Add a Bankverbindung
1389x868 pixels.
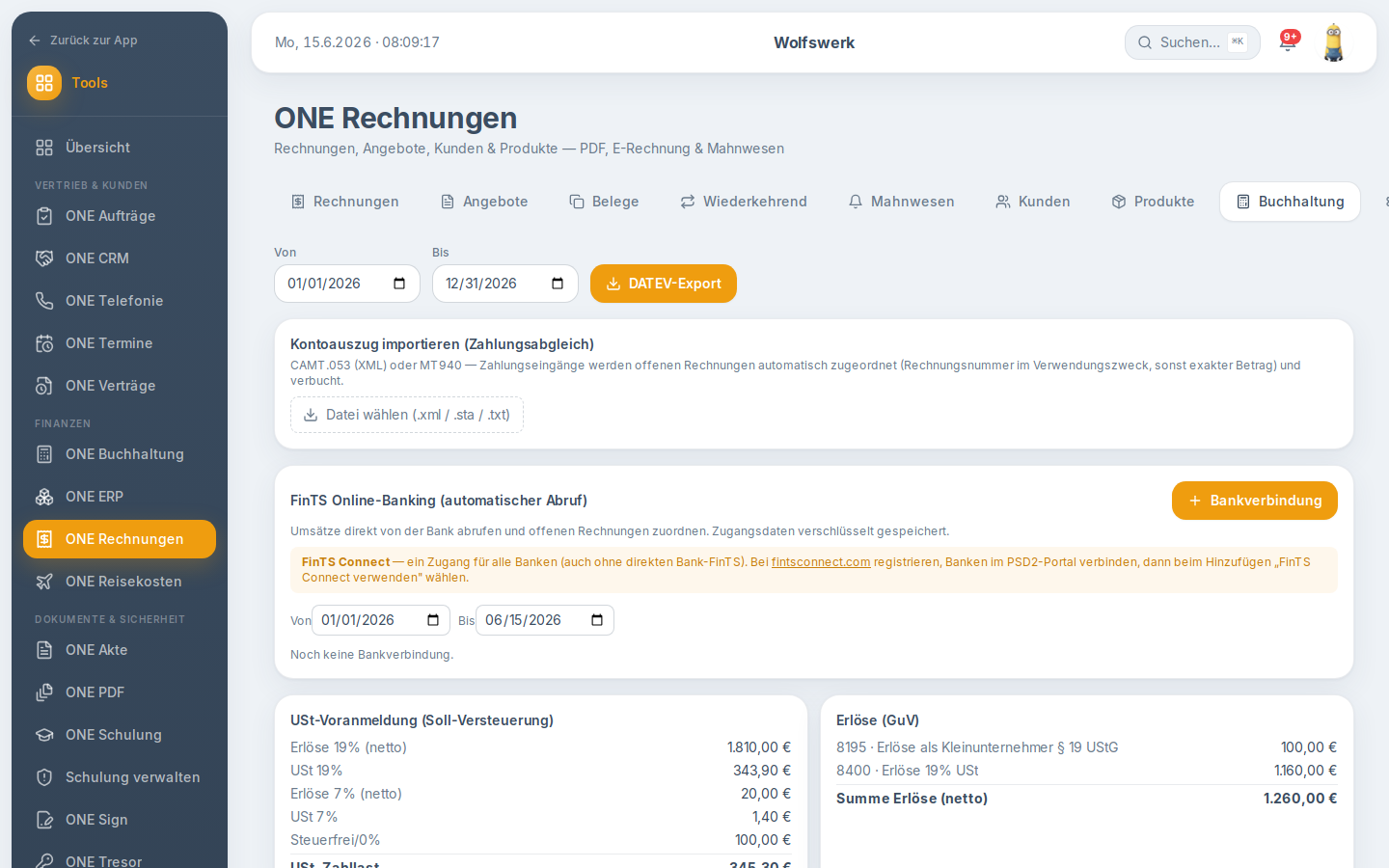click(1255, 501)
